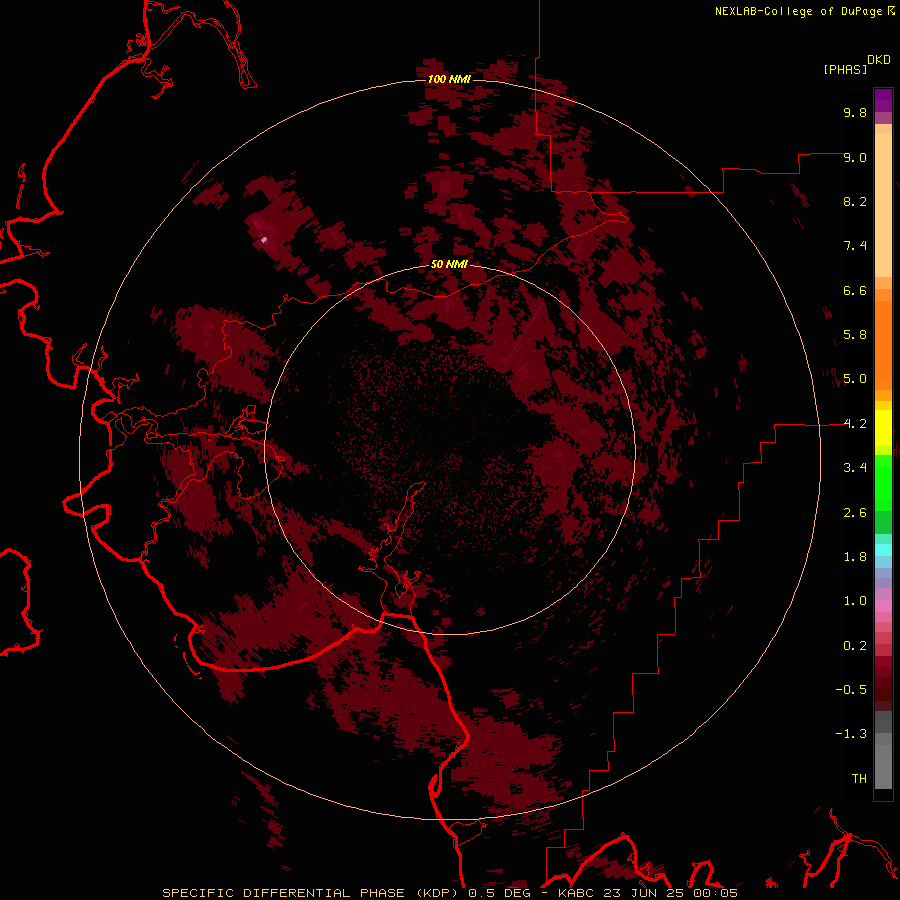Click the 9.8 scale value
The image size is (900, 900).
pyautogui.click(x=855, y=112)
